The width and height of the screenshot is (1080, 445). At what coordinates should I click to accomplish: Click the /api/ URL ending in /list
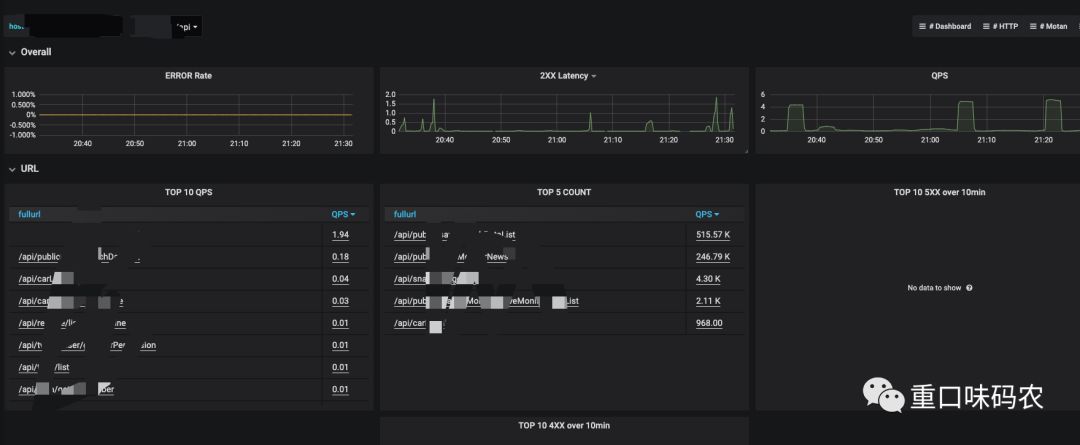point(44,367)
